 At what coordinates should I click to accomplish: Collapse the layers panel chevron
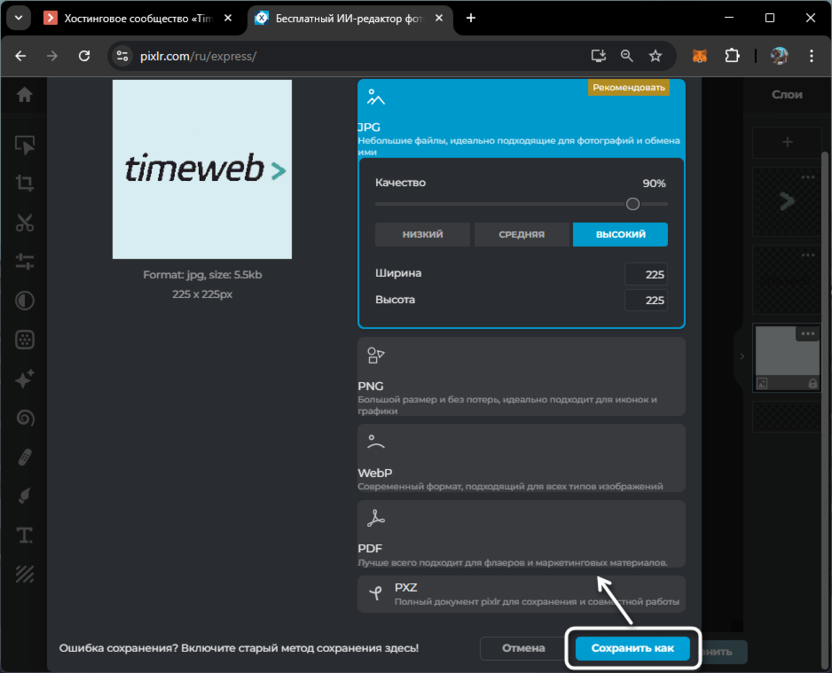[x=742, y=356]
